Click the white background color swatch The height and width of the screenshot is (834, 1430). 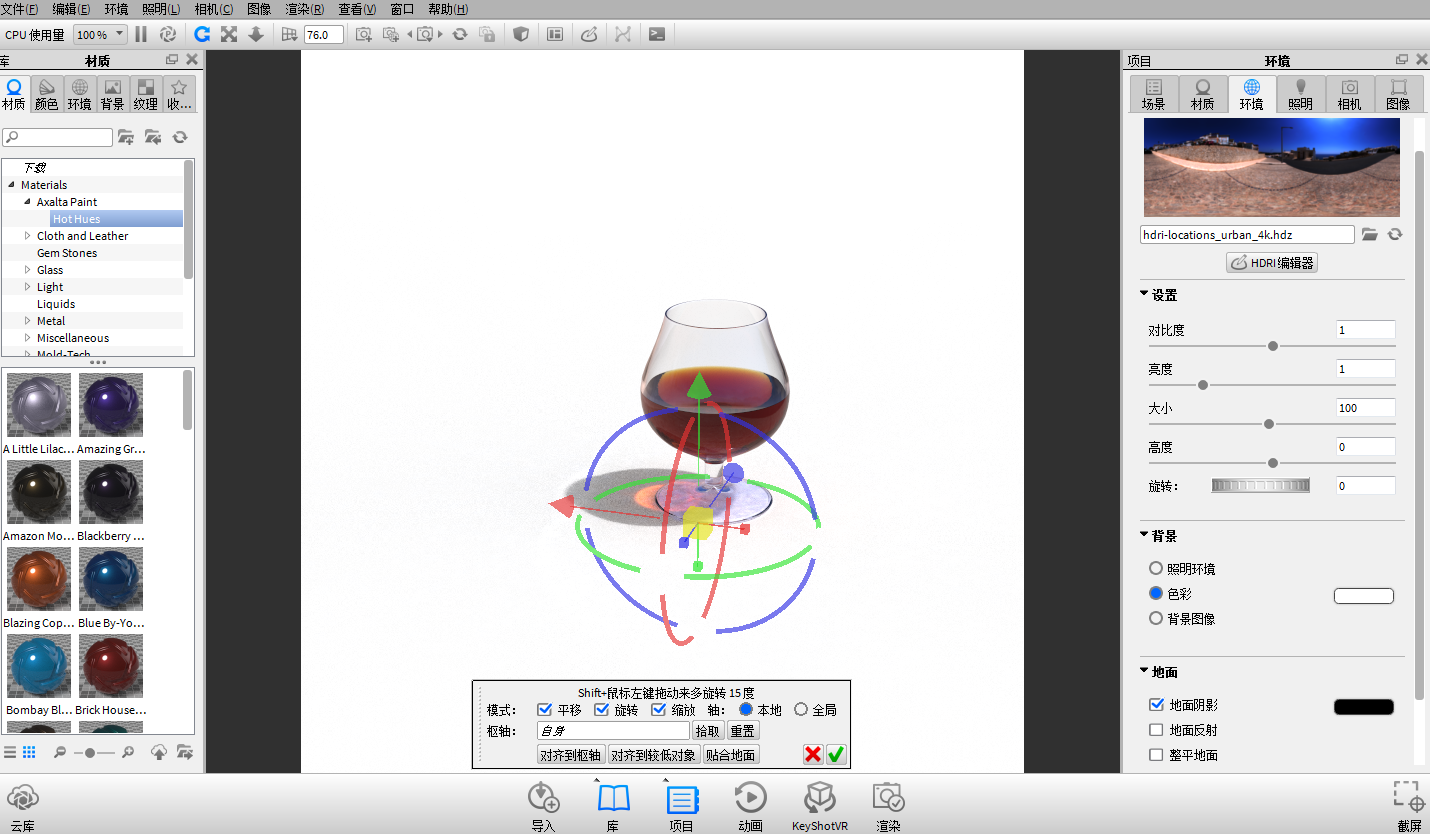tap(1364, 596)
